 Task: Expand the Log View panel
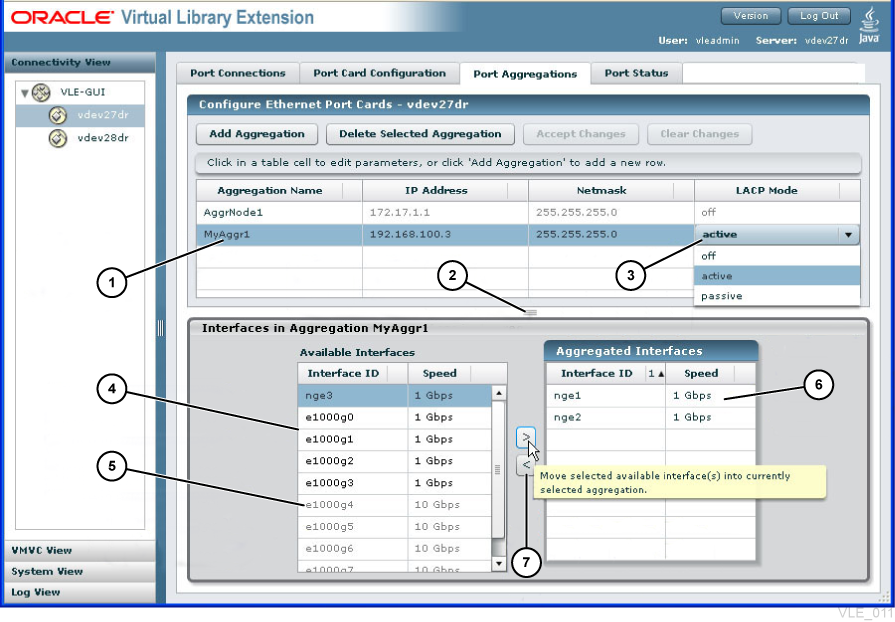click(x=79, y=592)
